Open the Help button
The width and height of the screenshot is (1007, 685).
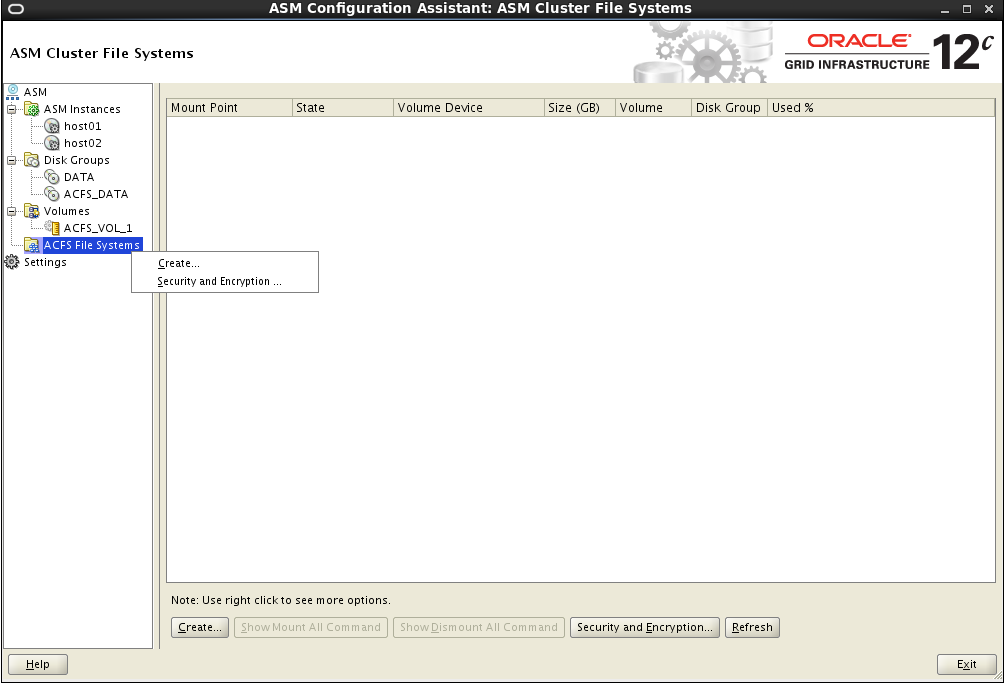tap(38, 664)
